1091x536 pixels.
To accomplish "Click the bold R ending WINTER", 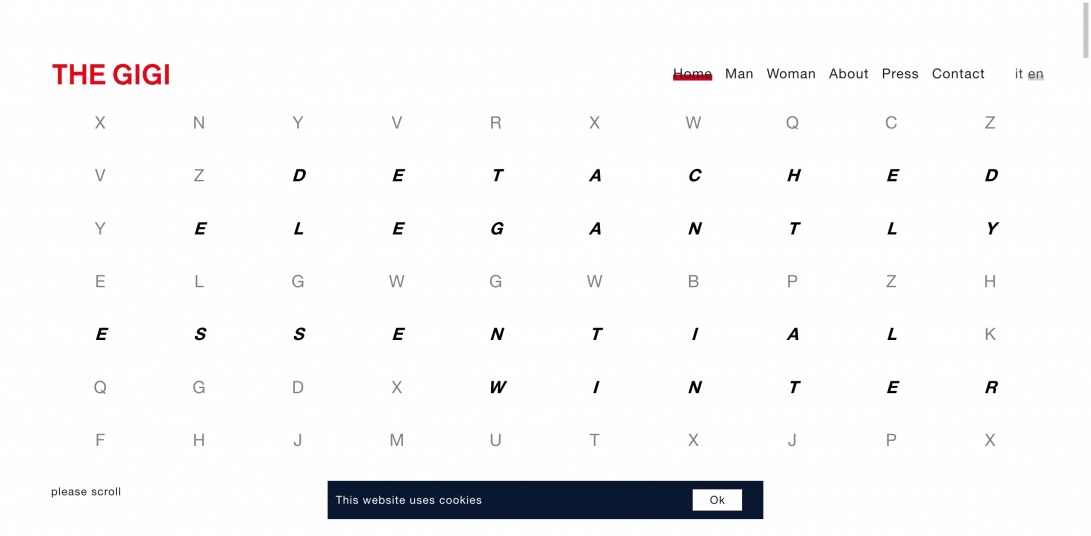I will click(992, 388).
